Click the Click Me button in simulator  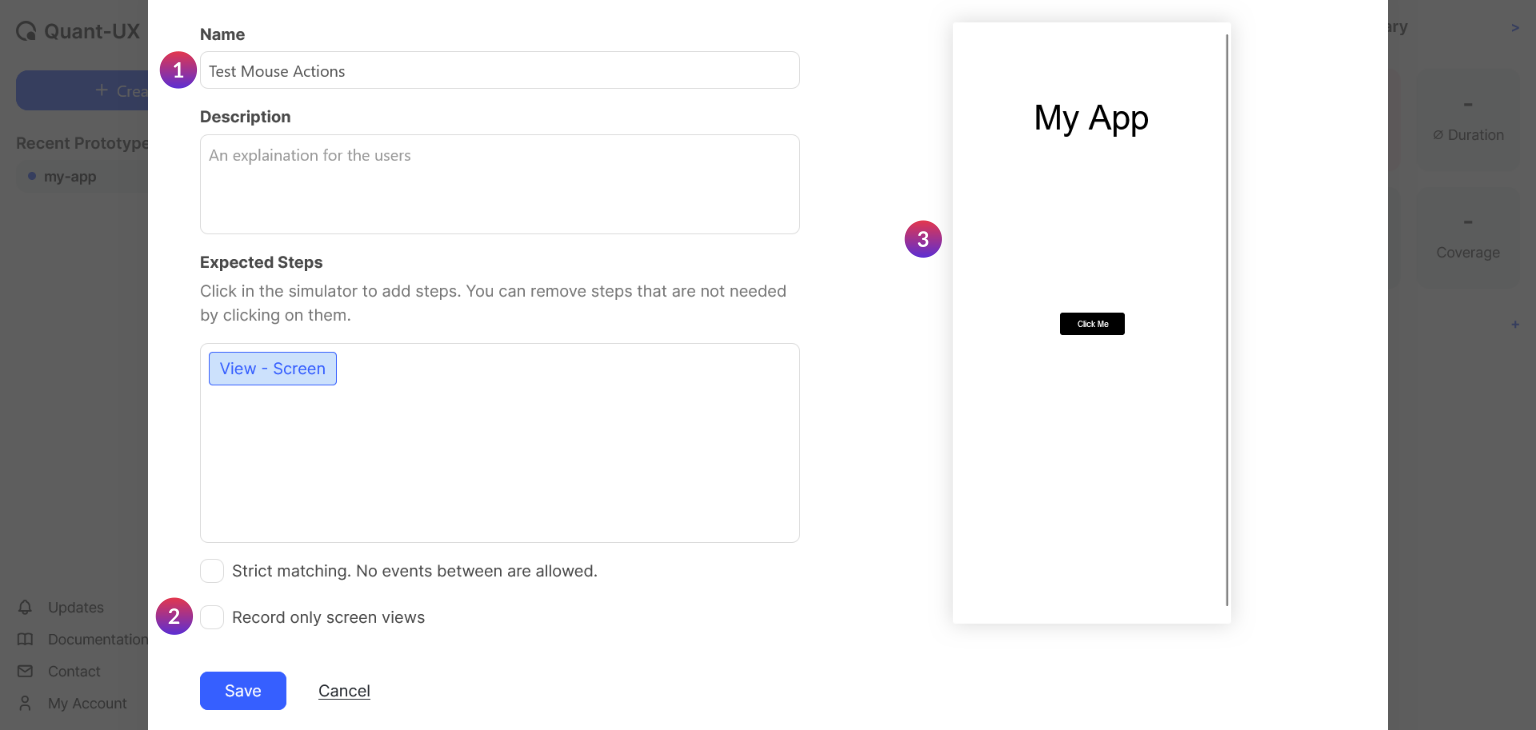tap(1092, 324)
